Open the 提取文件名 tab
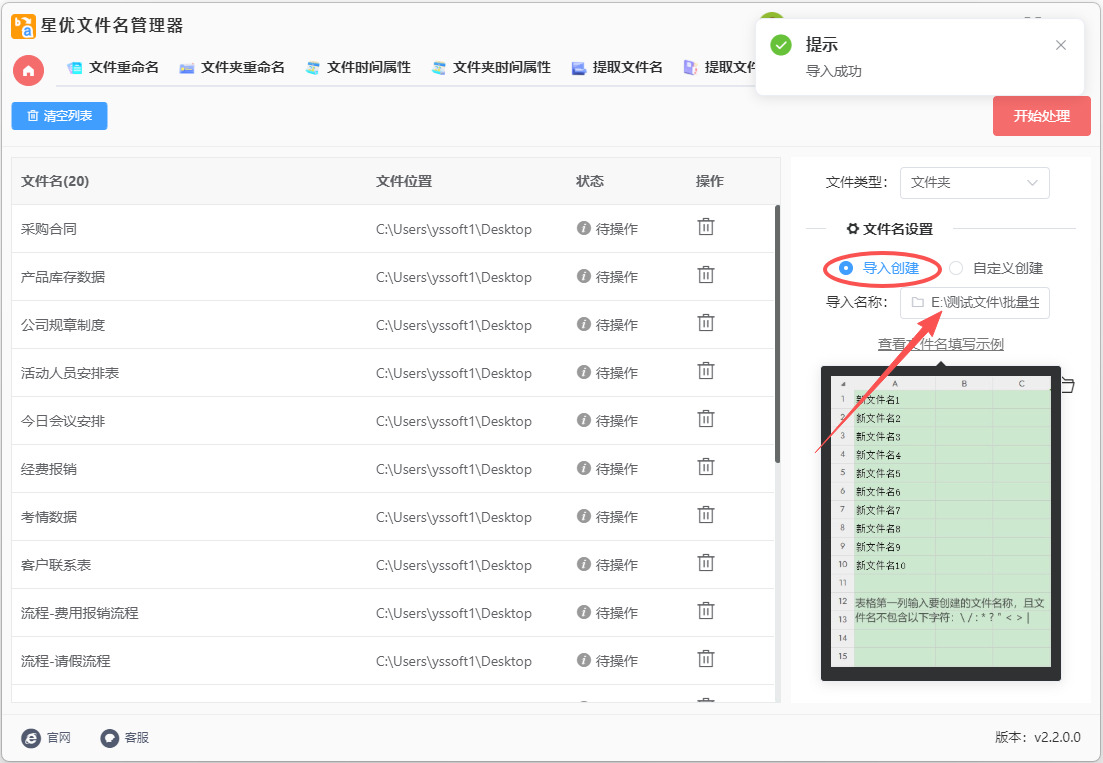 617,68
